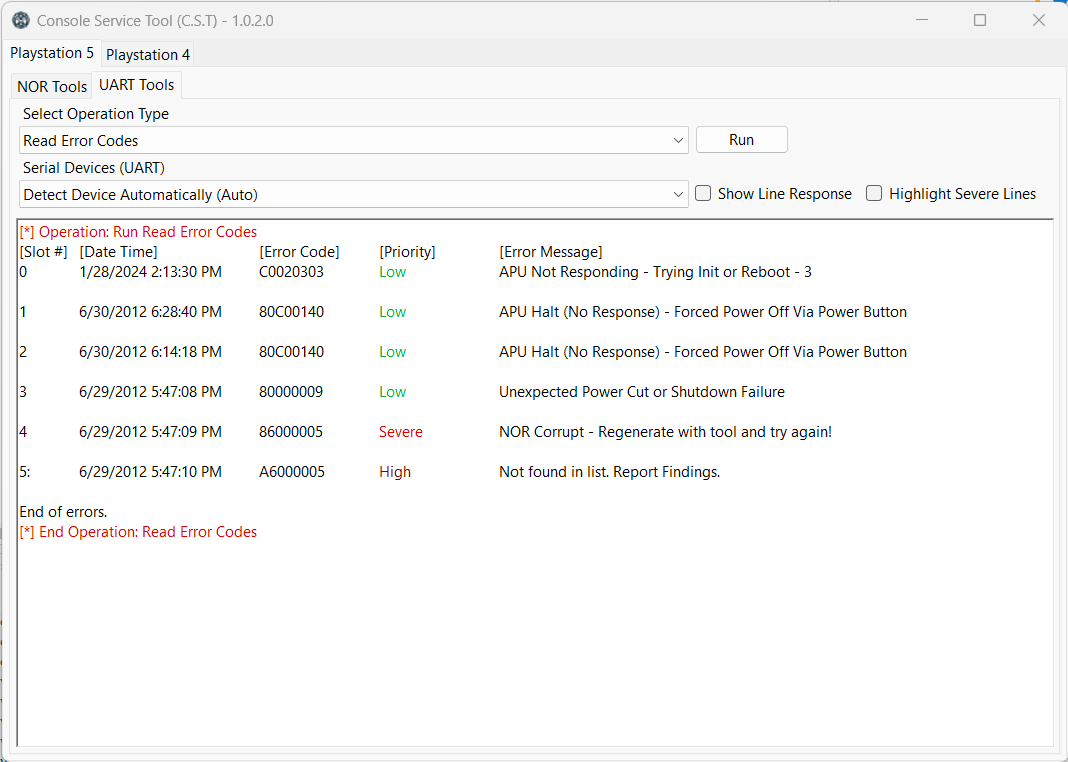The width and height of the screenshot is (1068, 762).
Task: Click the Unexpected Power Cut error message
Action: coord(641,392)
